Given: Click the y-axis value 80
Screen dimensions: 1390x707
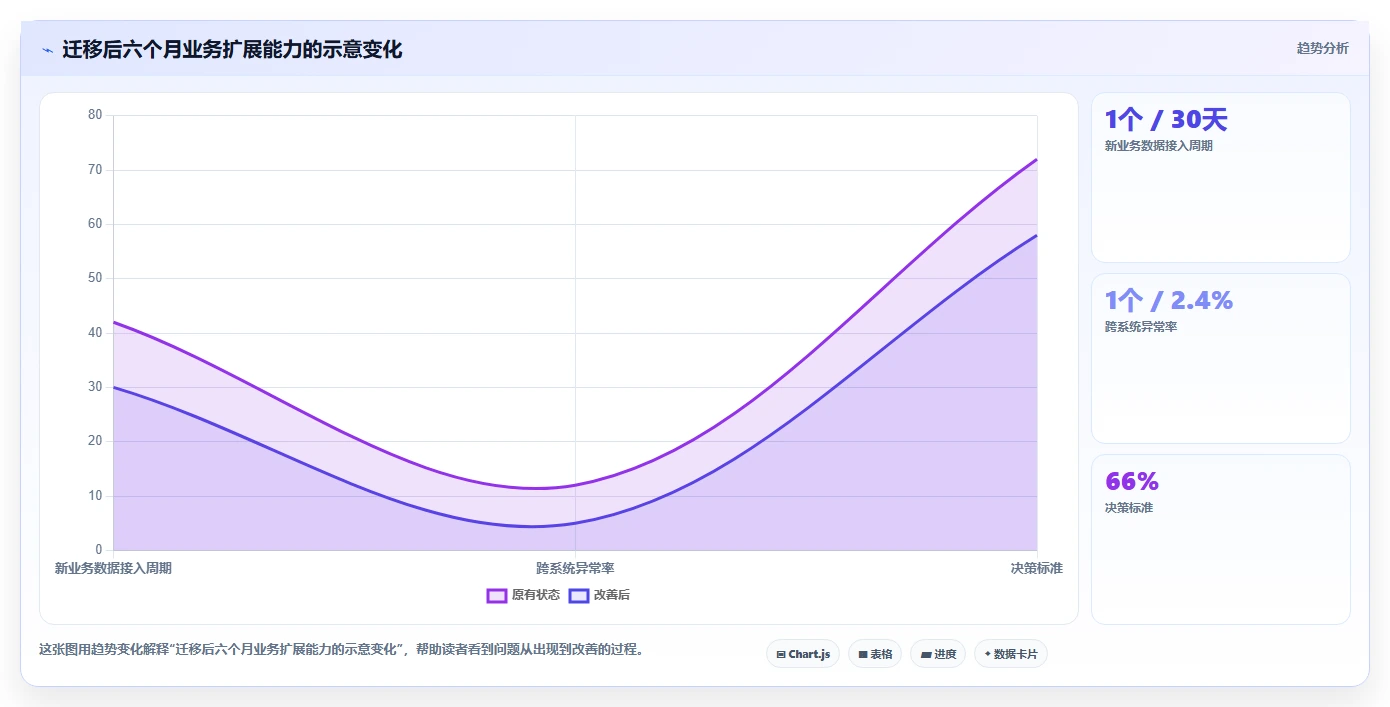Looking at the screenshot, I should [95, 115].
